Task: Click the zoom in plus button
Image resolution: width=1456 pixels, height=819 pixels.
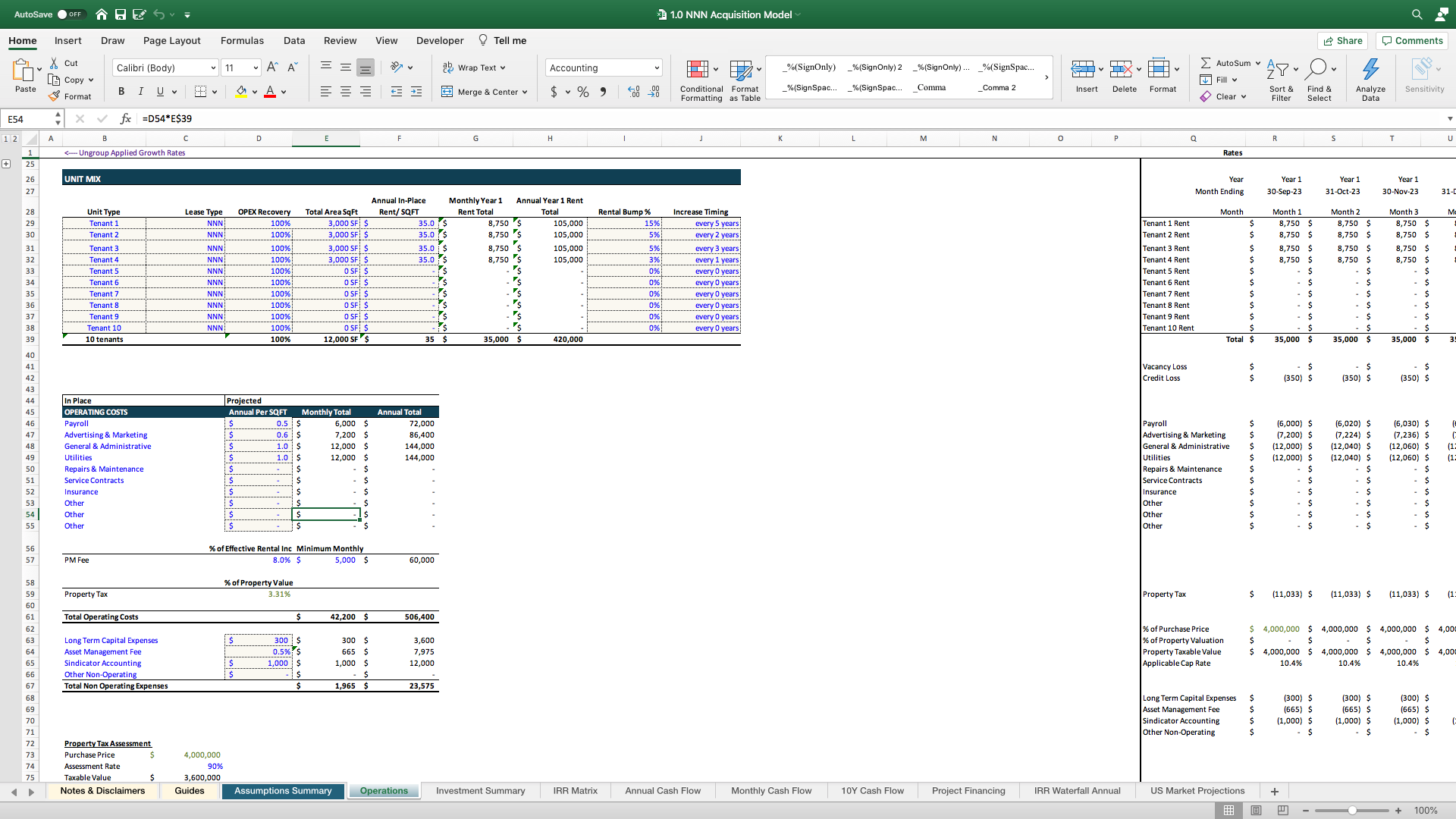Action: coord(1398,811)
